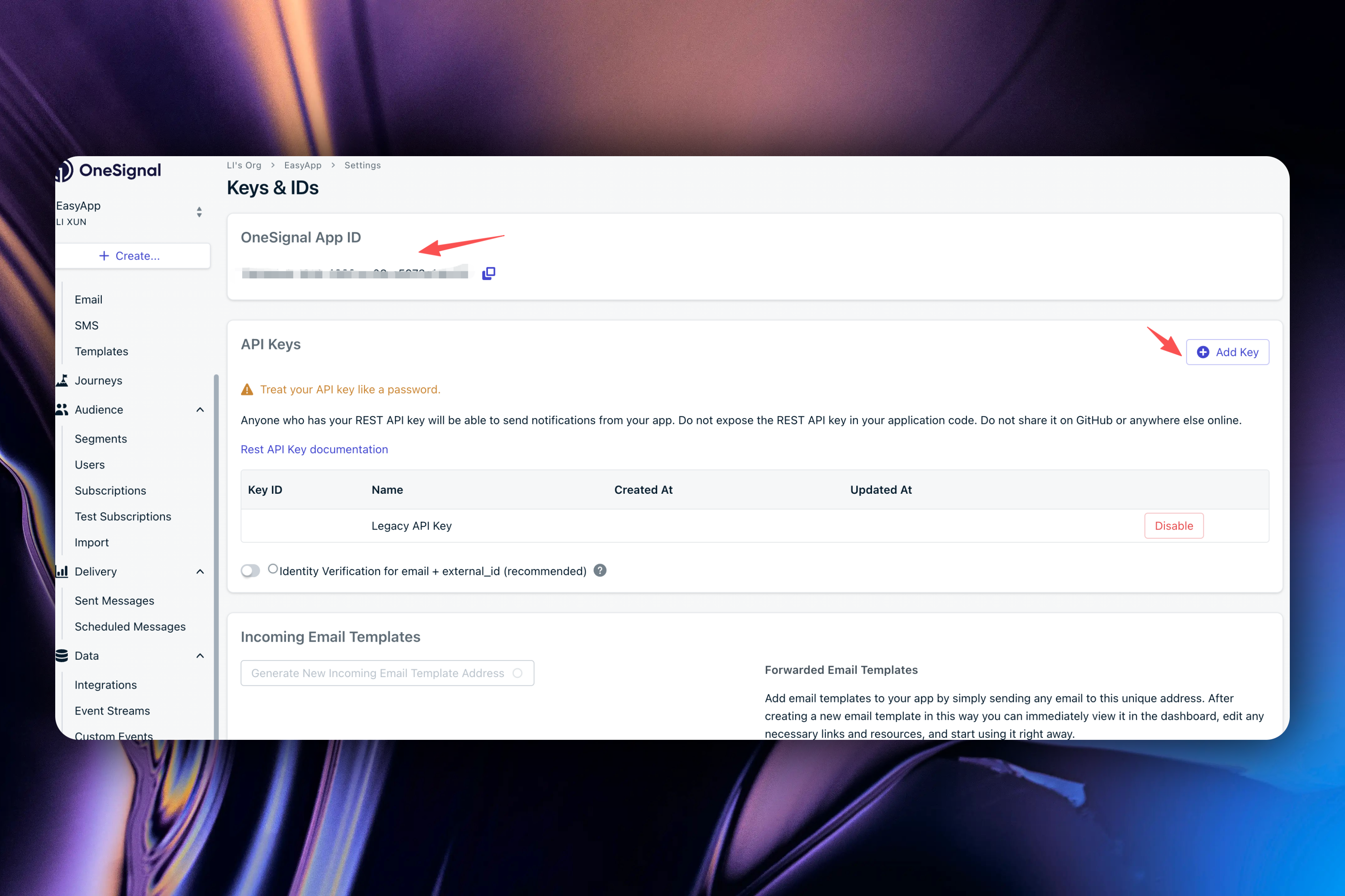Click the Add Key button
1345x896 pixels.
pyautogui.click(x=1227, y=352)
